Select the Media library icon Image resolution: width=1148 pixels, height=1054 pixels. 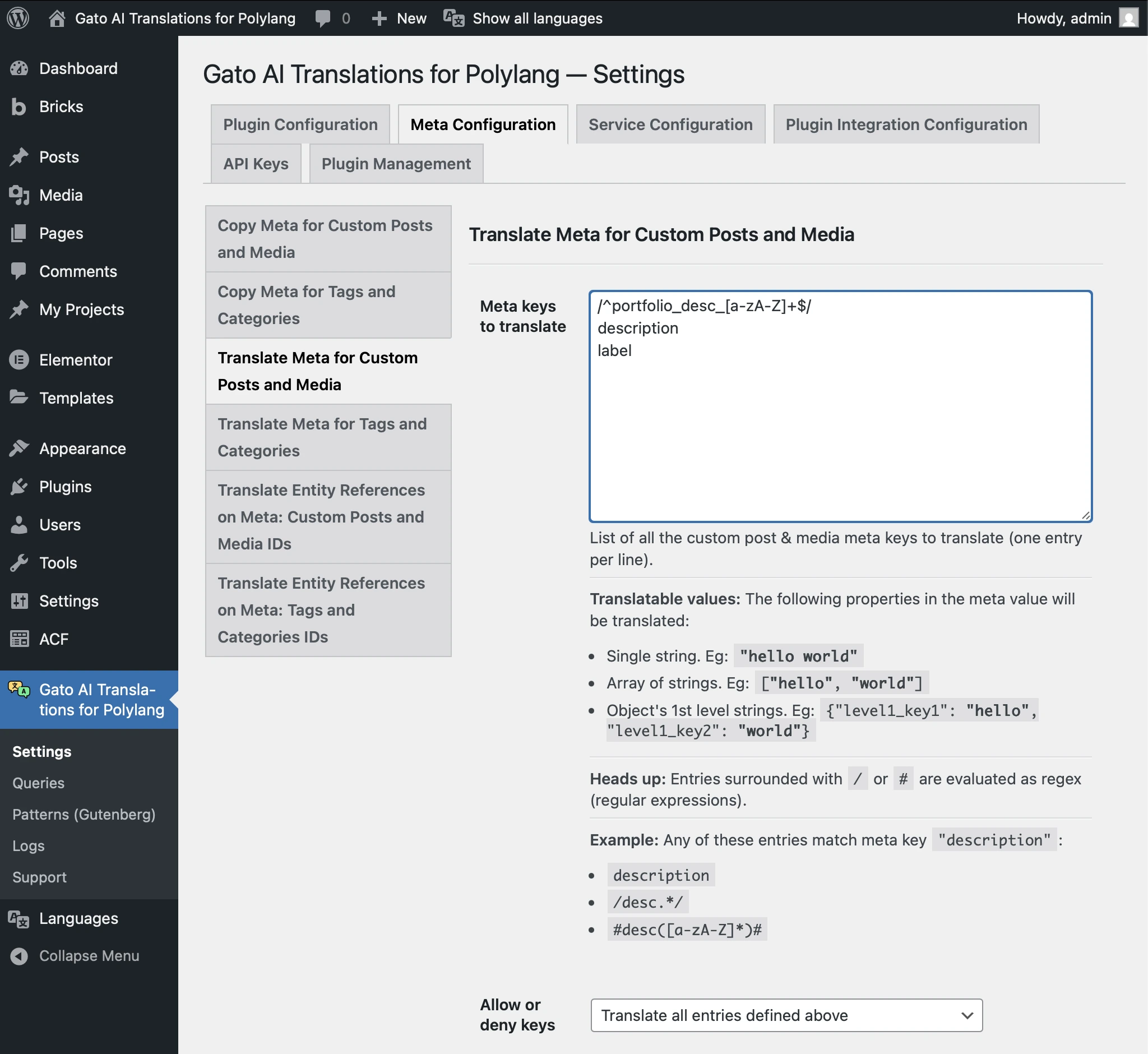coord(20,195)
